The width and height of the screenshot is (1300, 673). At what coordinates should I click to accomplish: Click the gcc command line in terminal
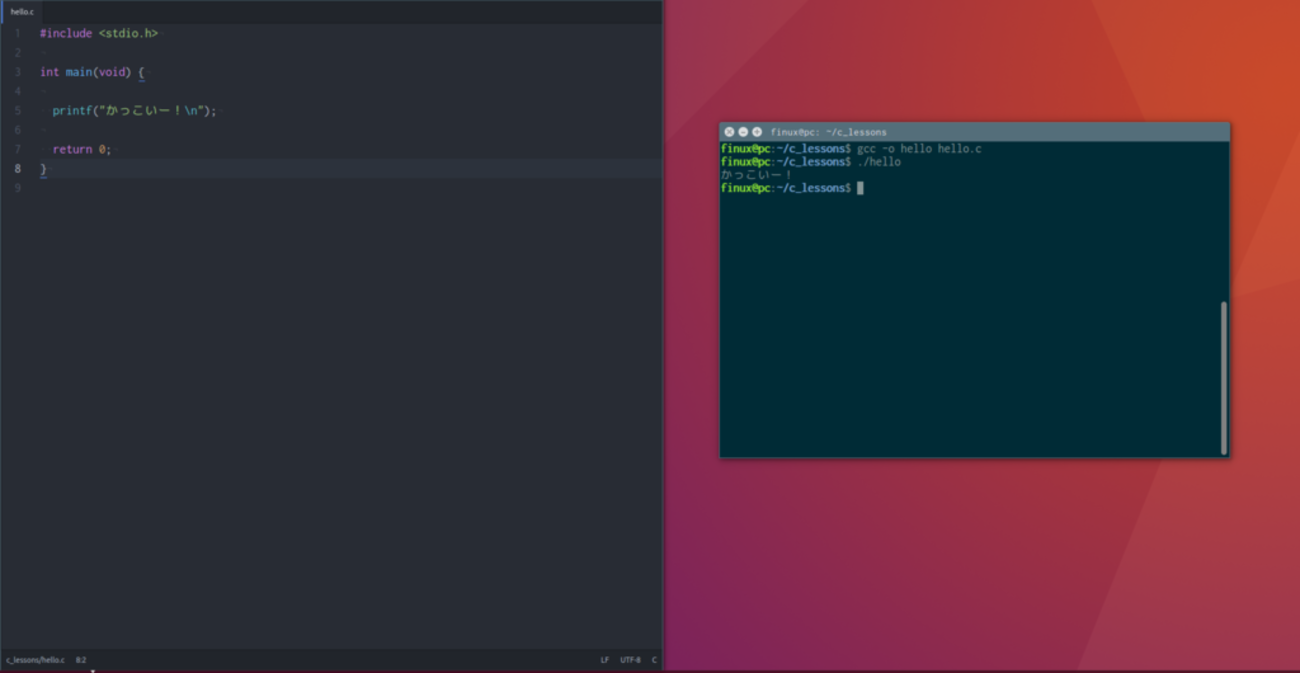tap(851, 149)
